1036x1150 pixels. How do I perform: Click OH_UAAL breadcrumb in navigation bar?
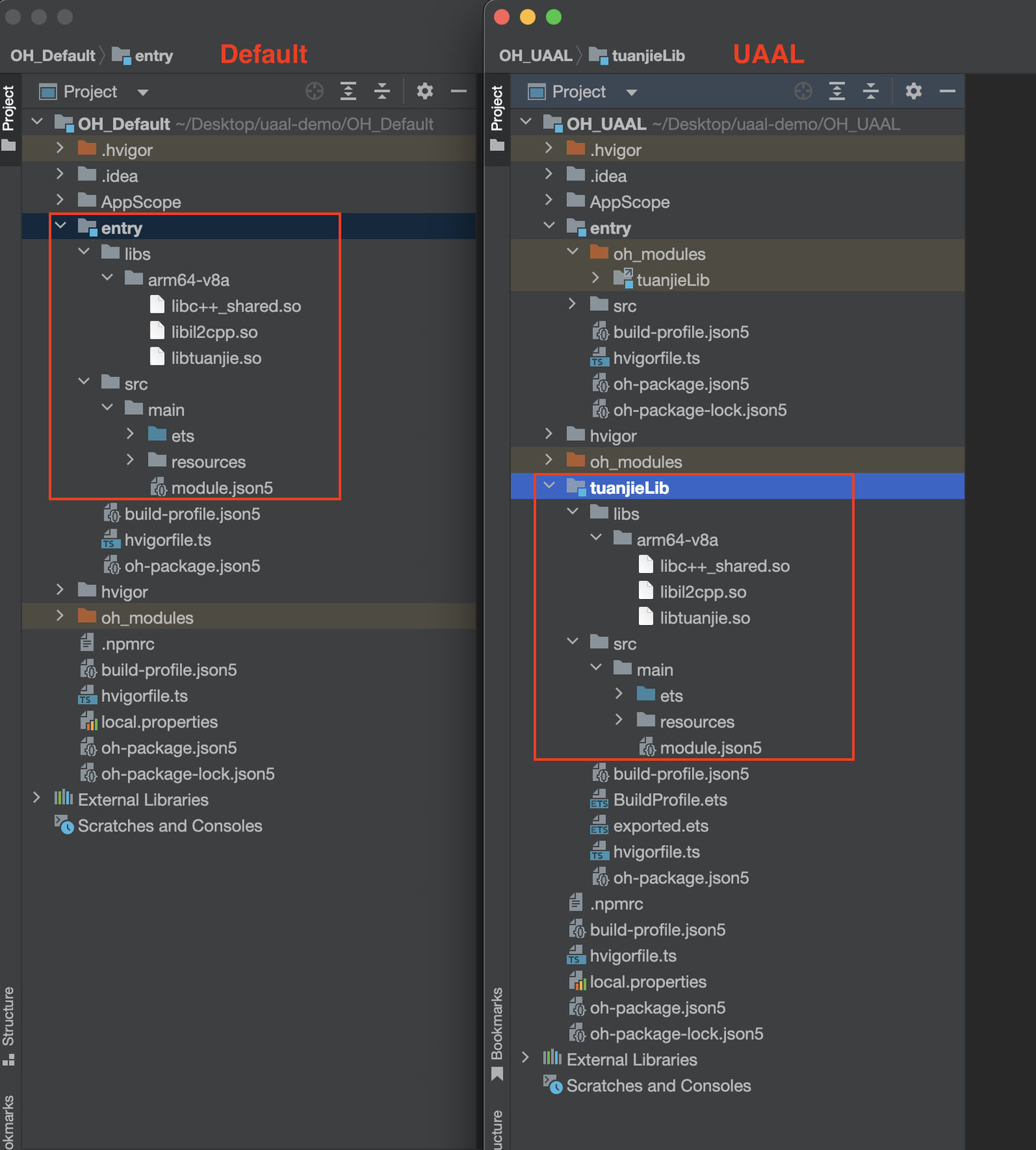536,56
